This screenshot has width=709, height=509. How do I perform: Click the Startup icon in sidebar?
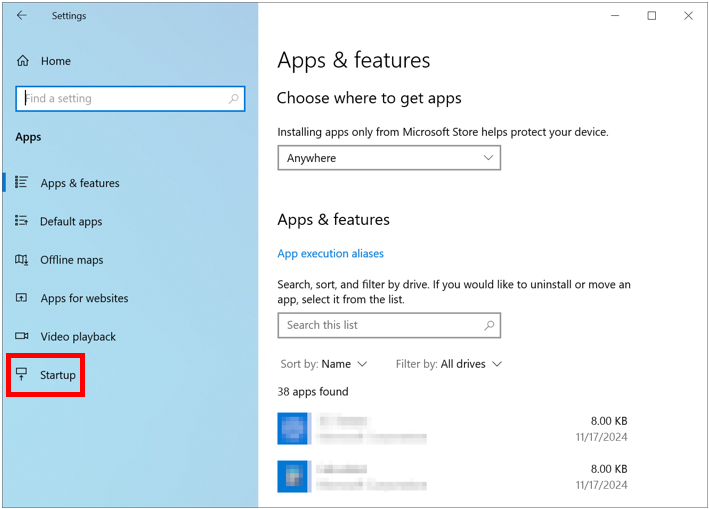21,374
